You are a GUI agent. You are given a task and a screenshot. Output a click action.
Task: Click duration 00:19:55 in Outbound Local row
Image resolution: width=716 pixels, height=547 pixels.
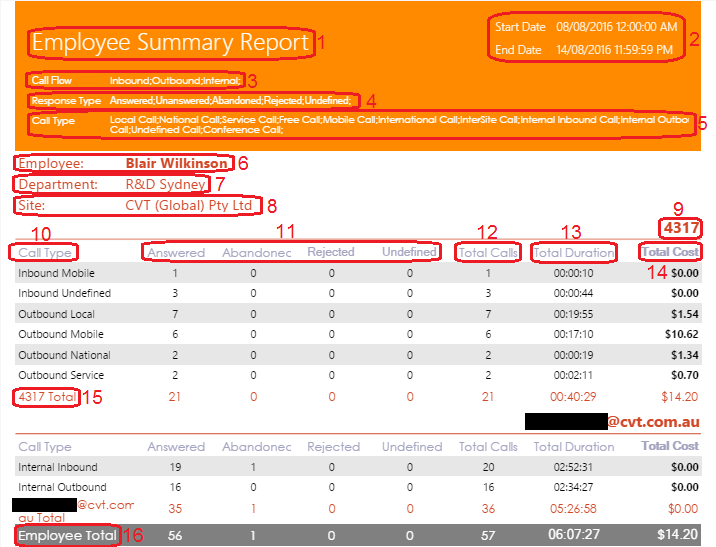[x=574, y=314]
